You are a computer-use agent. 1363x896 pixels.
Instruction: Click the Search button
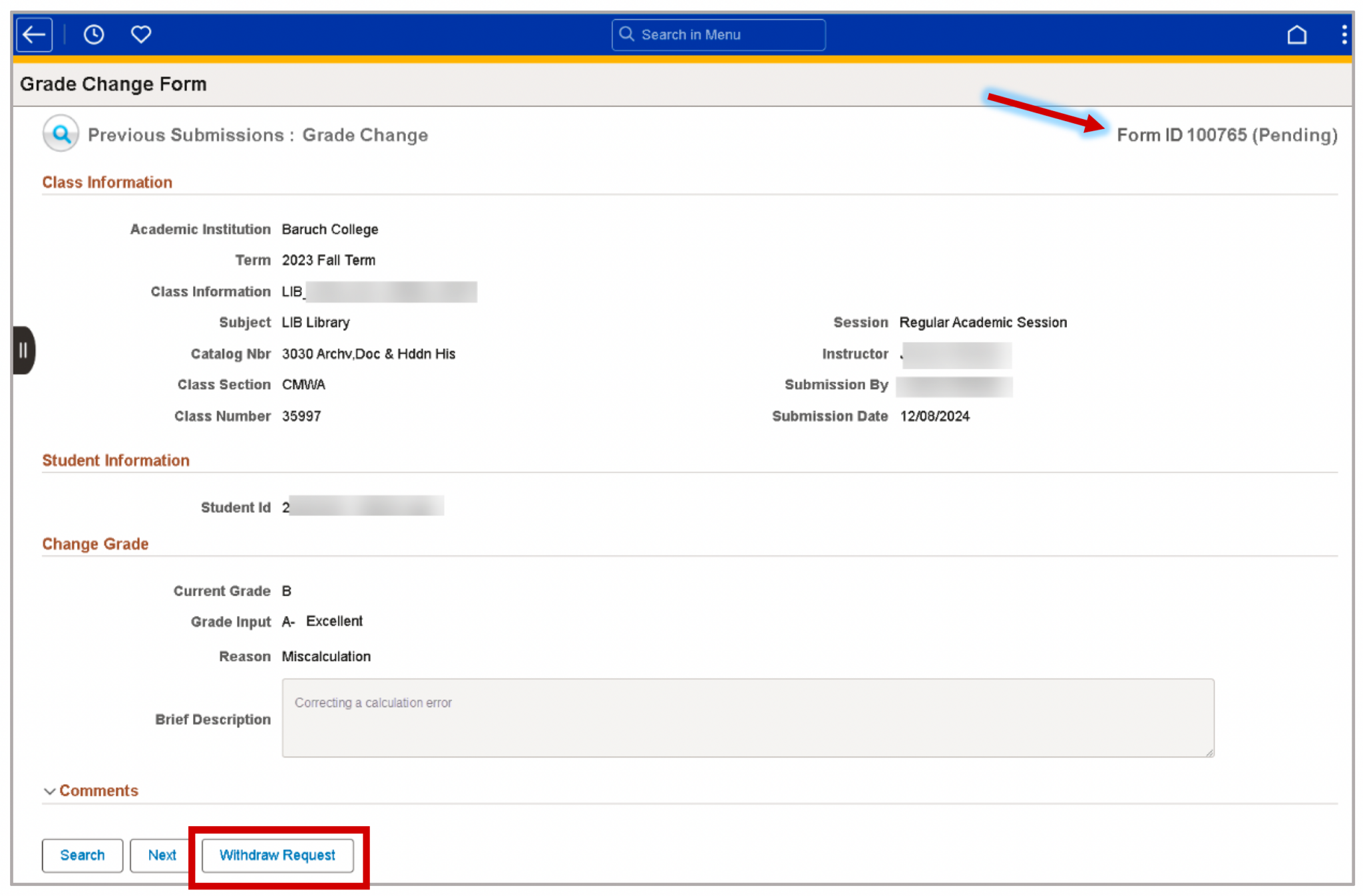coord(83,855)
